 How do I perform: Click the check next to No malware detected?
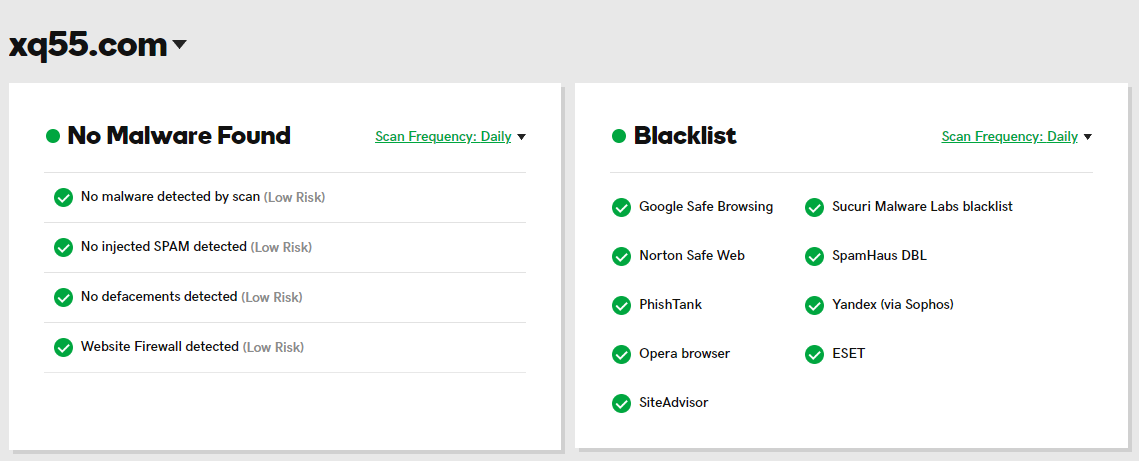63,198
